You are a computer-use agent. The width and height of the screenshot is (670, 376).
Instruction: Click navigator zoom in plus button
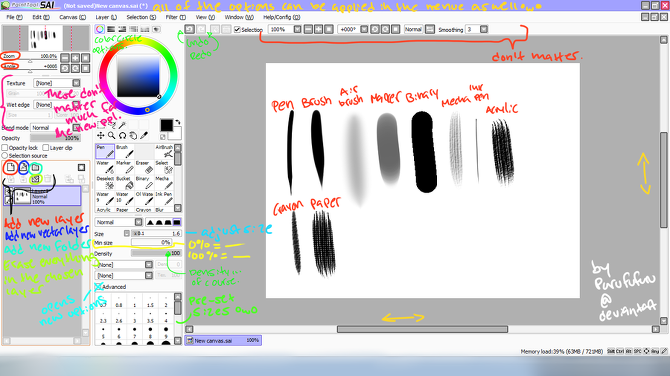[76, 58]
